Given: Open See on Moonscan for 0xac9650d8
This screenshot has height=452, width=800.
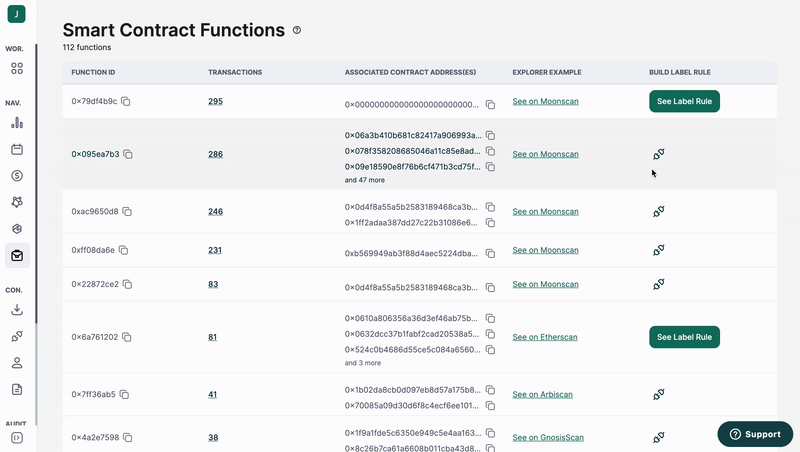Looking at the screenshot, I should point(545,211).
